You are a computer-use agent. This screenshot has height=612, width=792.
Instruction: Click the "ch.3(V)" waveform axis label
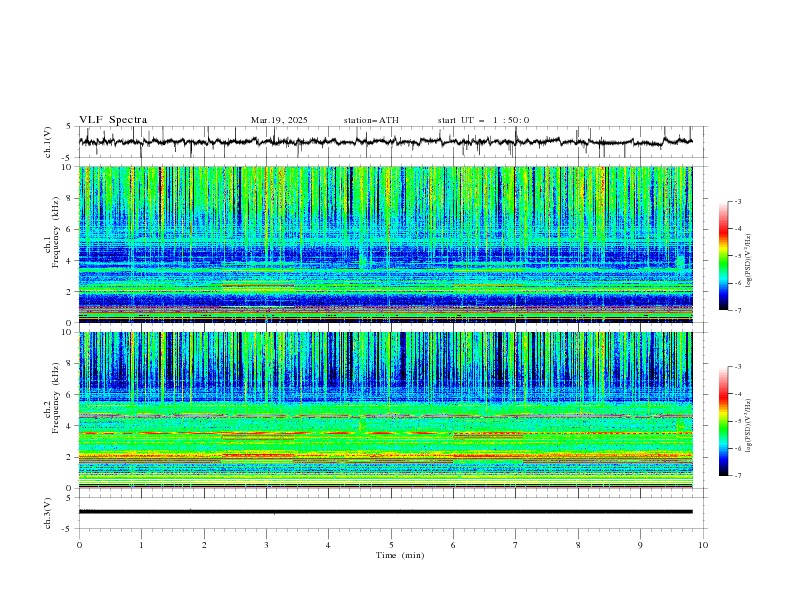48,513
